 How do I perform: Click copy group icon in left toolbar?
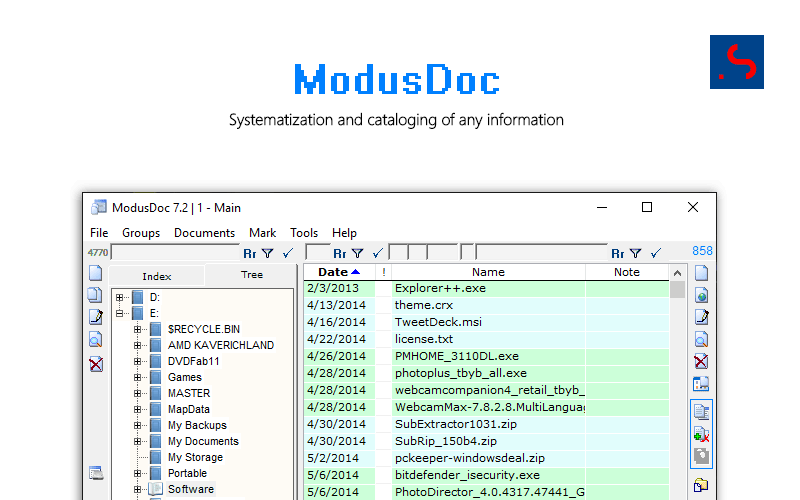coord(95,295)
